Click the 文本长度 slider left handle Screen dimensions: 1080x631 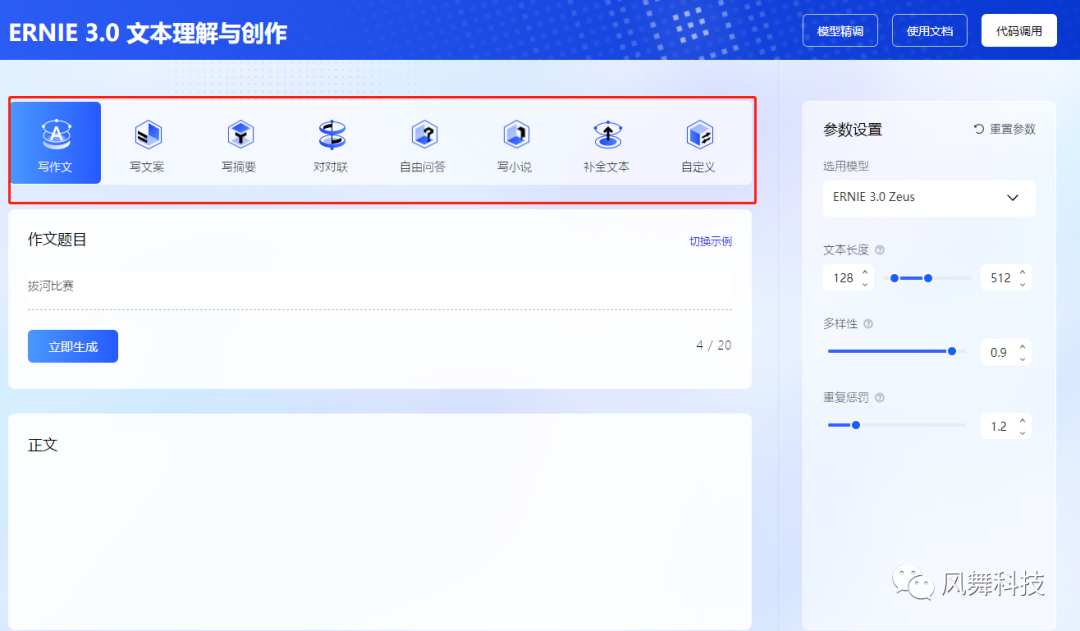pyautogui.click(x=894, y=278)
